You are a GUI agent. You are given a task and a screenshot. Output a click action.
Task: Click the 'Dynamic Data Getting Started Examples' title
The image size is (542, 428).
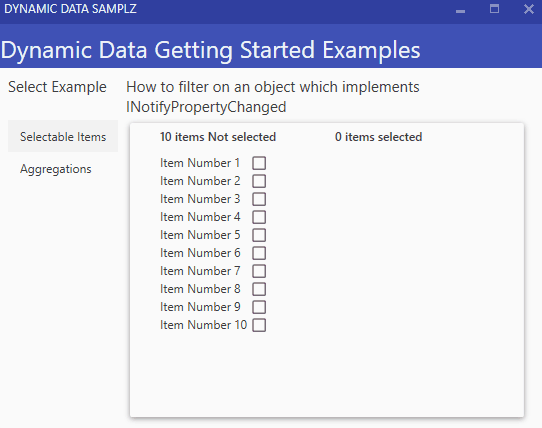[211, 50]
